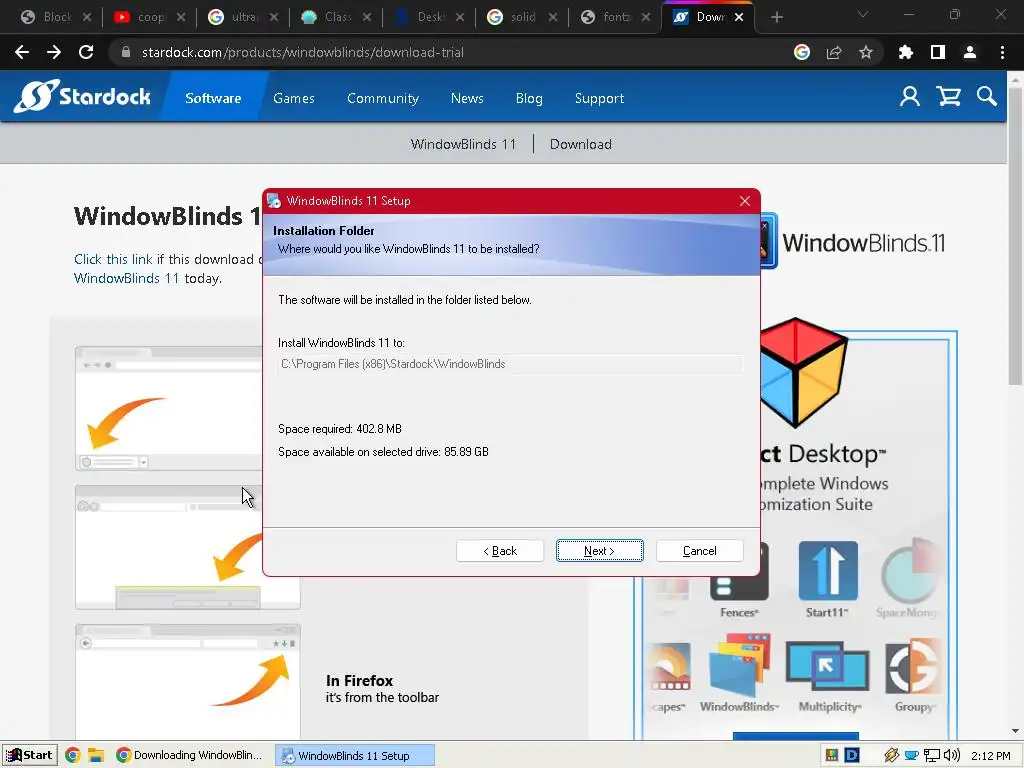
Task: Click the Download sub-navigation link
Action: point(581,144)
